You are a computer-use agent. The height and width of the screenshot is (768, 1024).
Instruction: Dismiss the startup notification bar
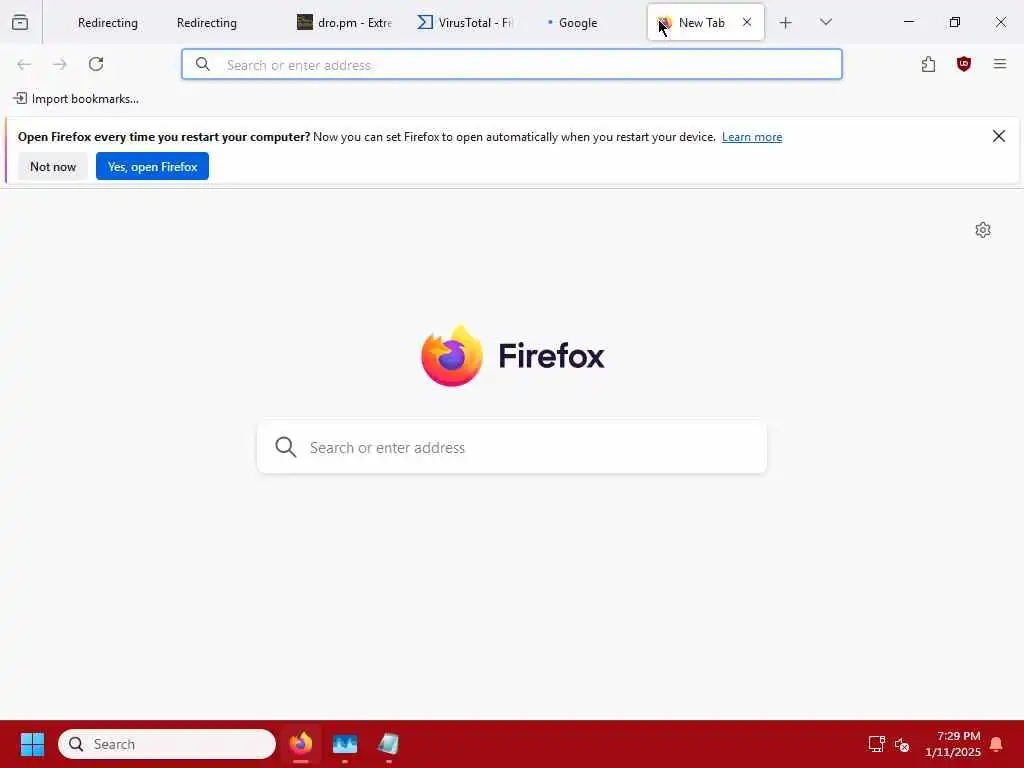pyautogui.click(x=999, y=136)
